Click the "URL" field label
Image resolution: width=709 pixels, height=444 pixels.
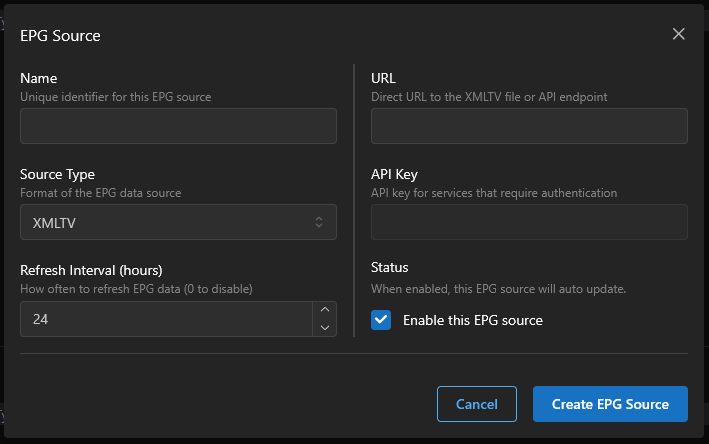click(384, 78)
